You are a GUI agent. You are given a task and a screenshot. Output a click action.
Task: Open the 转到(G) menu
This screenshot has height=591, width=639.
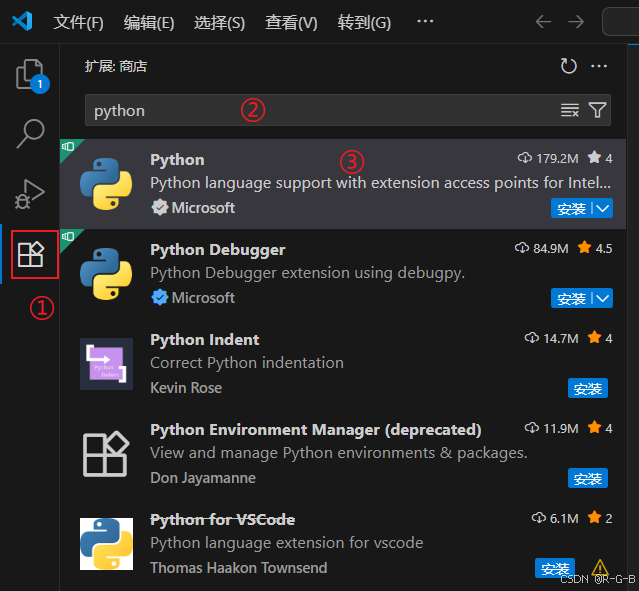364,22
